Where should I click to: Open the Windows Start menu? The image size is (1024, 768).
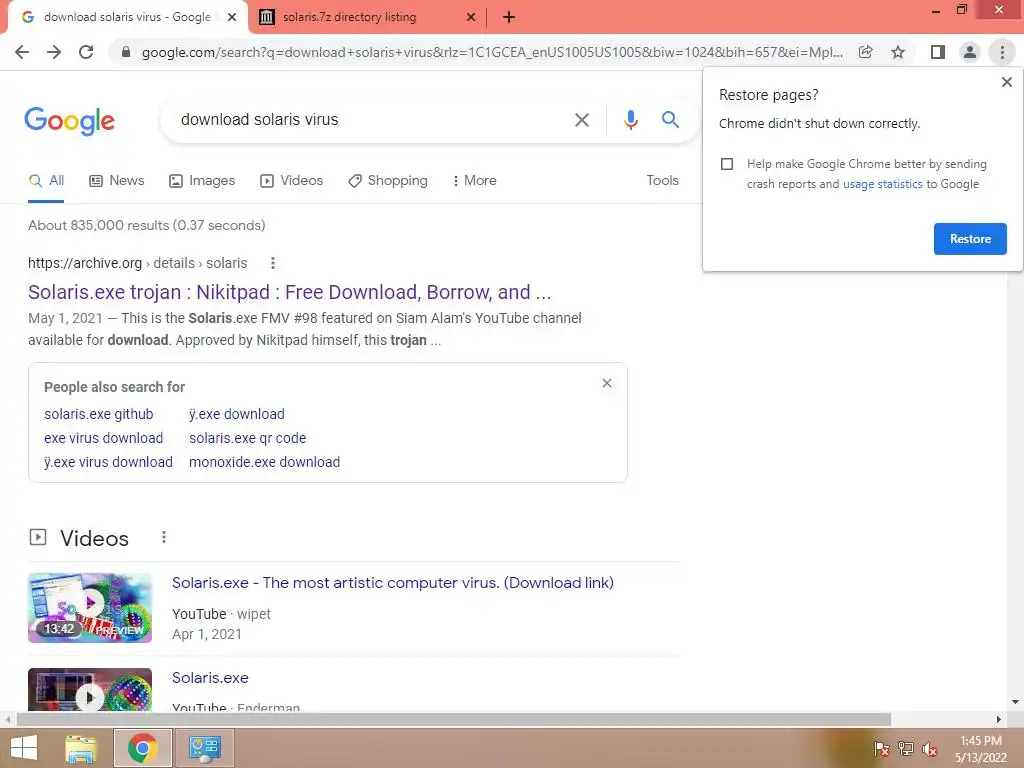tap(24, 748)
